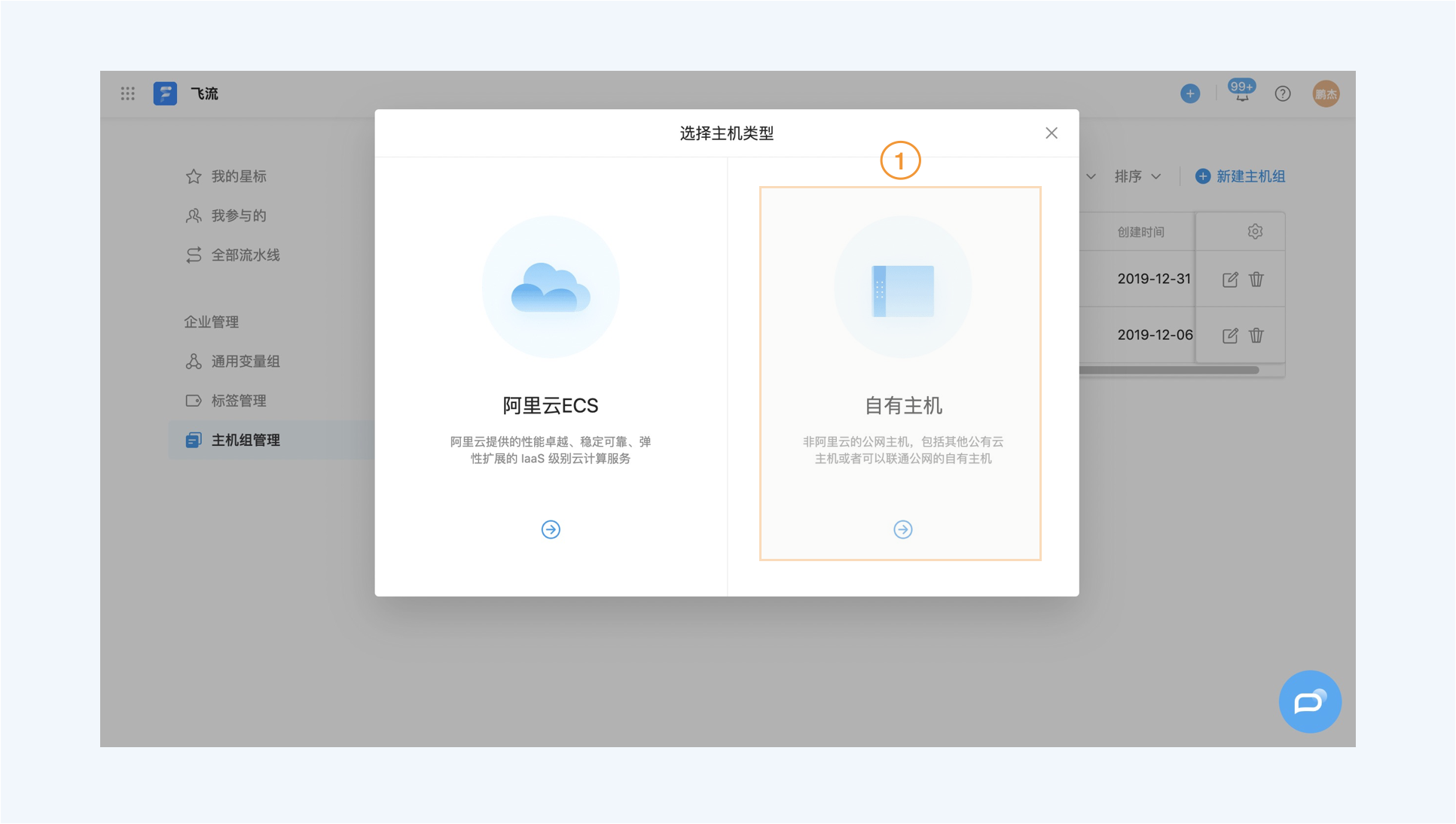Click the variable group icon beside 通用变量组
Screen dimensions: 1456x824
[x=194, y=361]
